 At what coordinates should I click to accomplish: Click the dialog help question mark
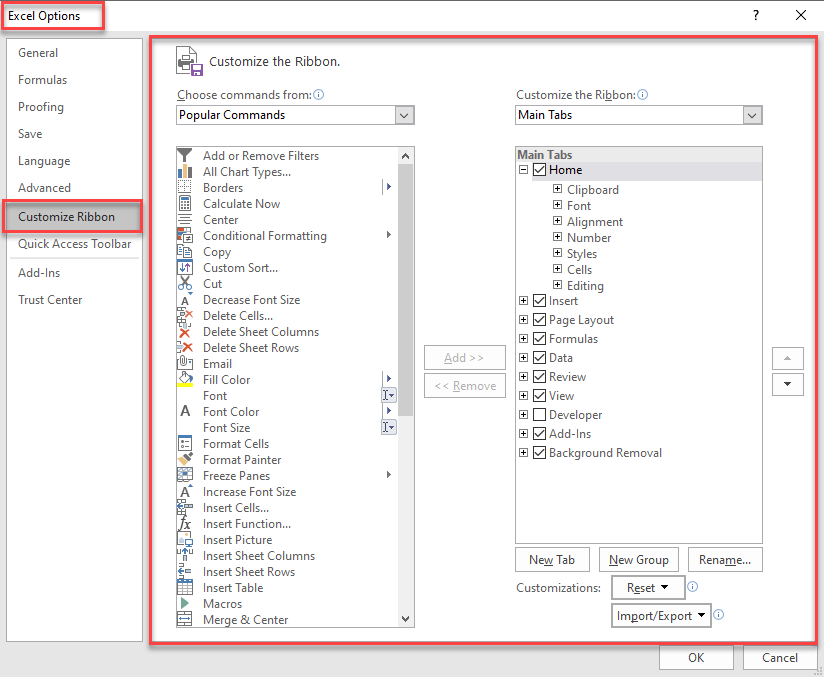pyautogui.click(x=756, y=15)
